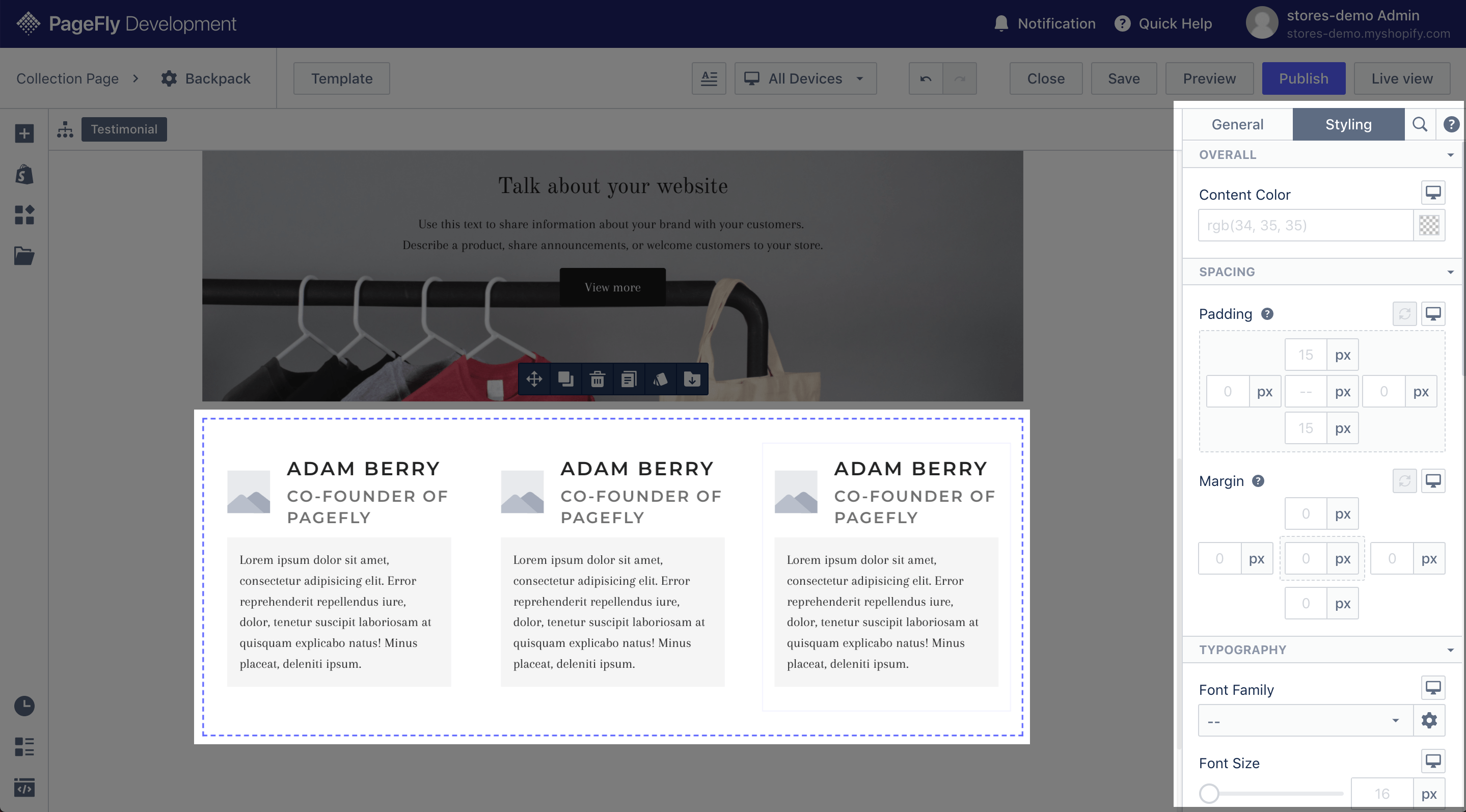Open Font Family settings gear
Screen dimensions: 1466x812
[x=1429, y=720]
